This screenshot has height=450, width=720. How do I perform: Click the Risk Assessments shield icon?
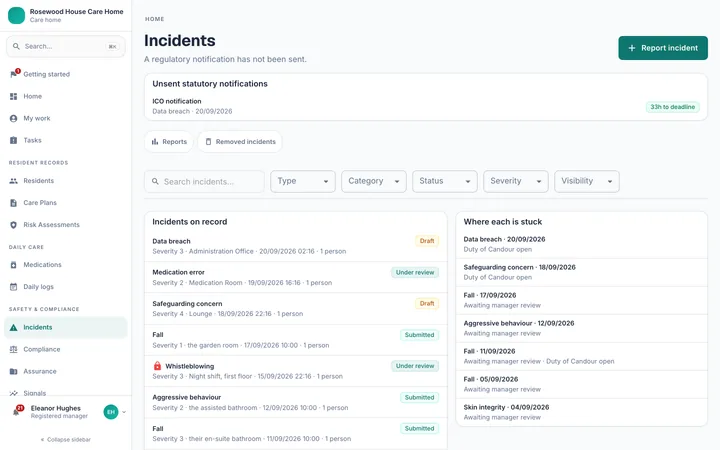click(x=13, y=225)
